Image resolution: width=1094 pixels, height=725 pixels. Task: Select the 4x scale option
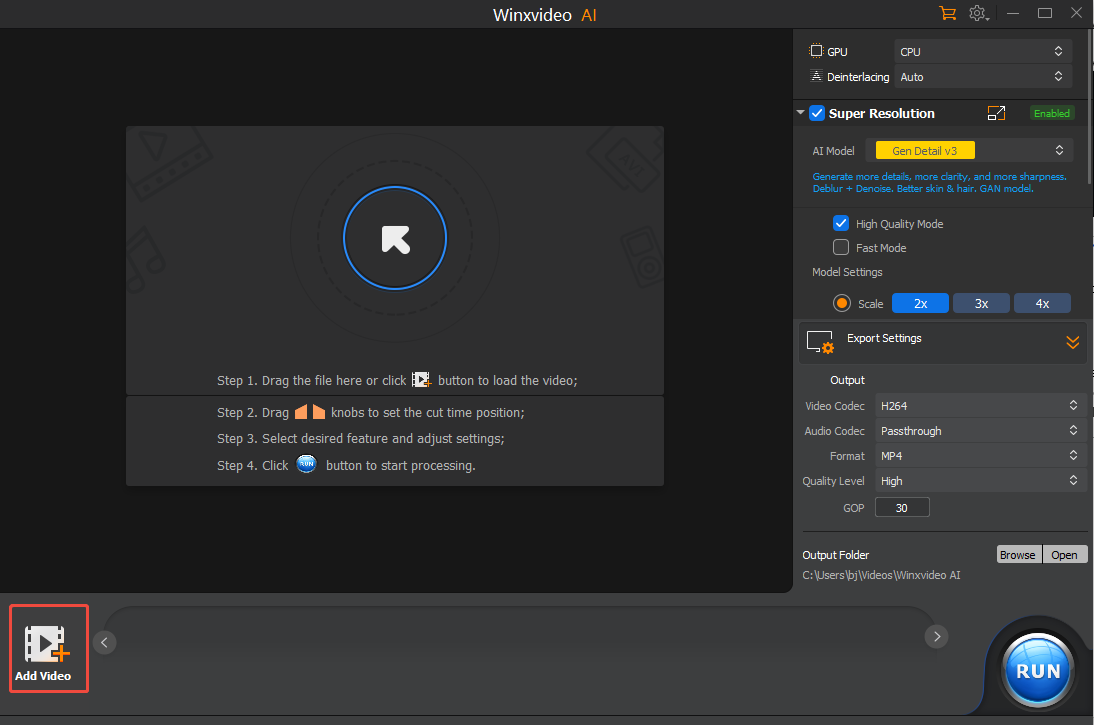coord(1042,302)
